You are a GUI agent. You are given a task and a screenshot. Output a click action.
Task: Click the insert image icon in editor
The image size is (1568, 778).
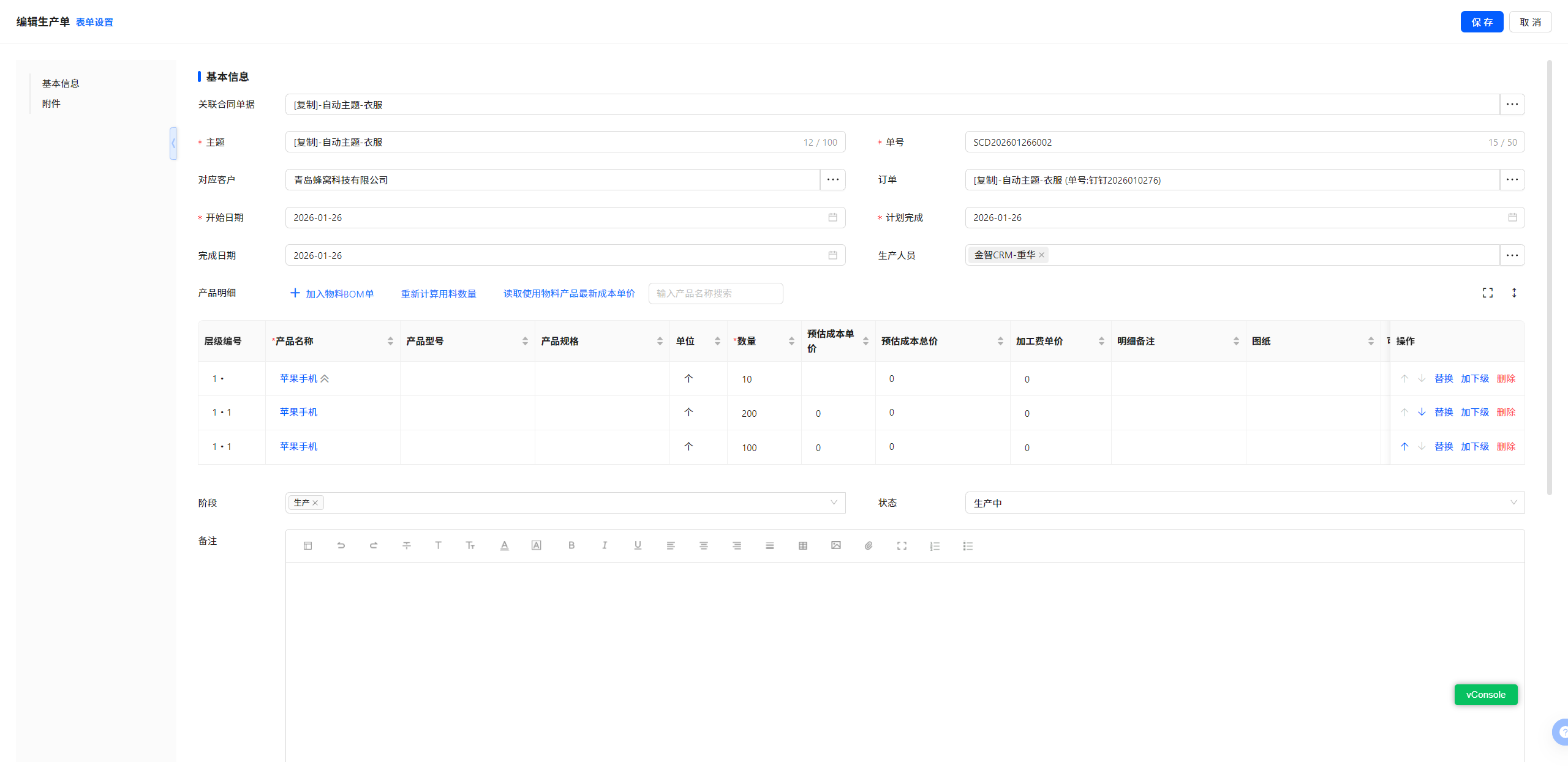pyautogui.click(x=835, y=545)
